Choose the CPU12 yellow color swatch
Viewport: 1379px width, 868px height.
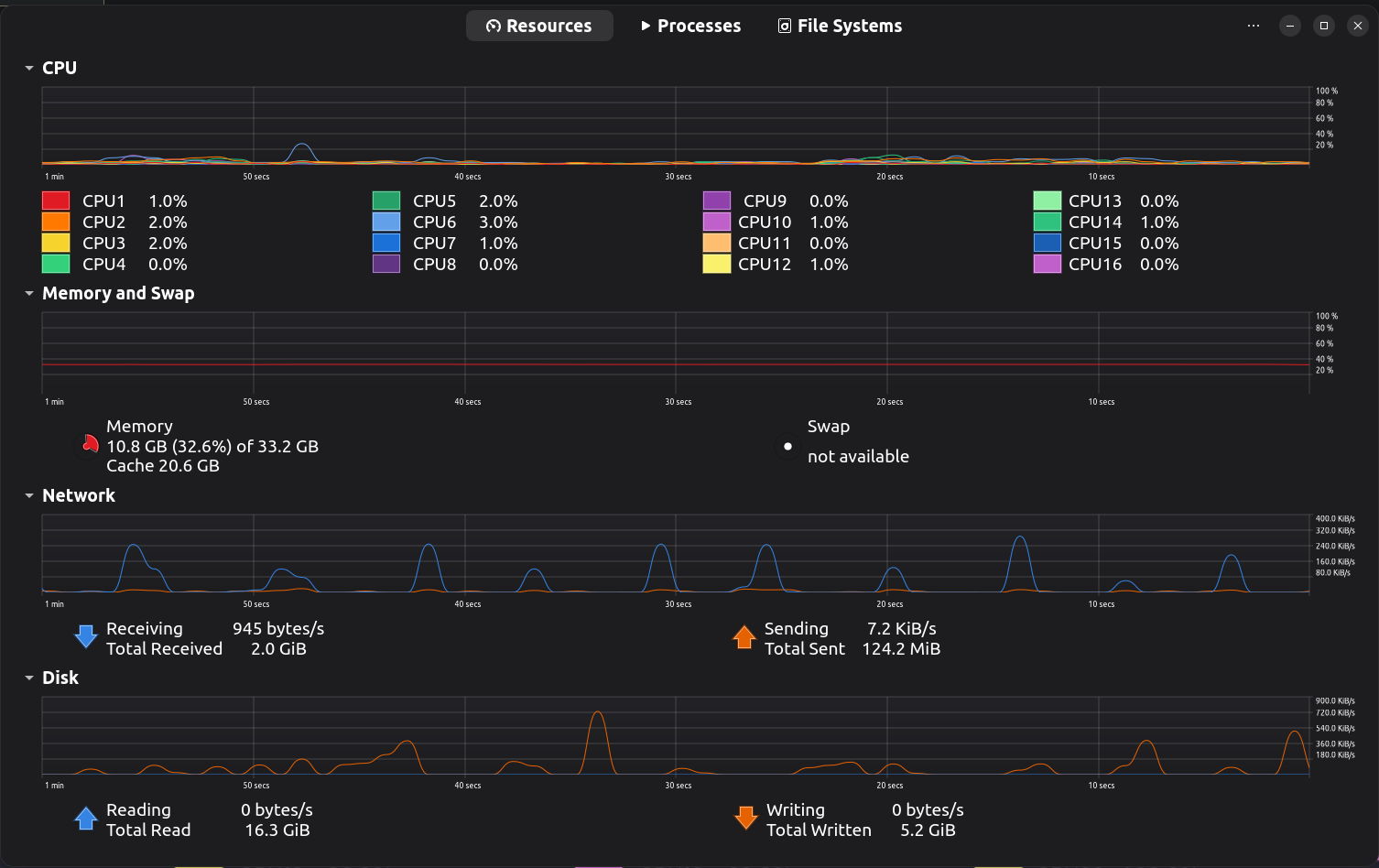click(717, 264)
